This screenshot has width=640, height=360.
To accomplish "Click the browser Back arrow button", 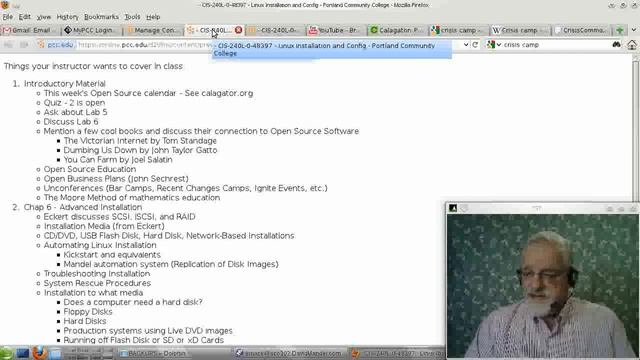I will pyautogui.click(x=9, y=45).
